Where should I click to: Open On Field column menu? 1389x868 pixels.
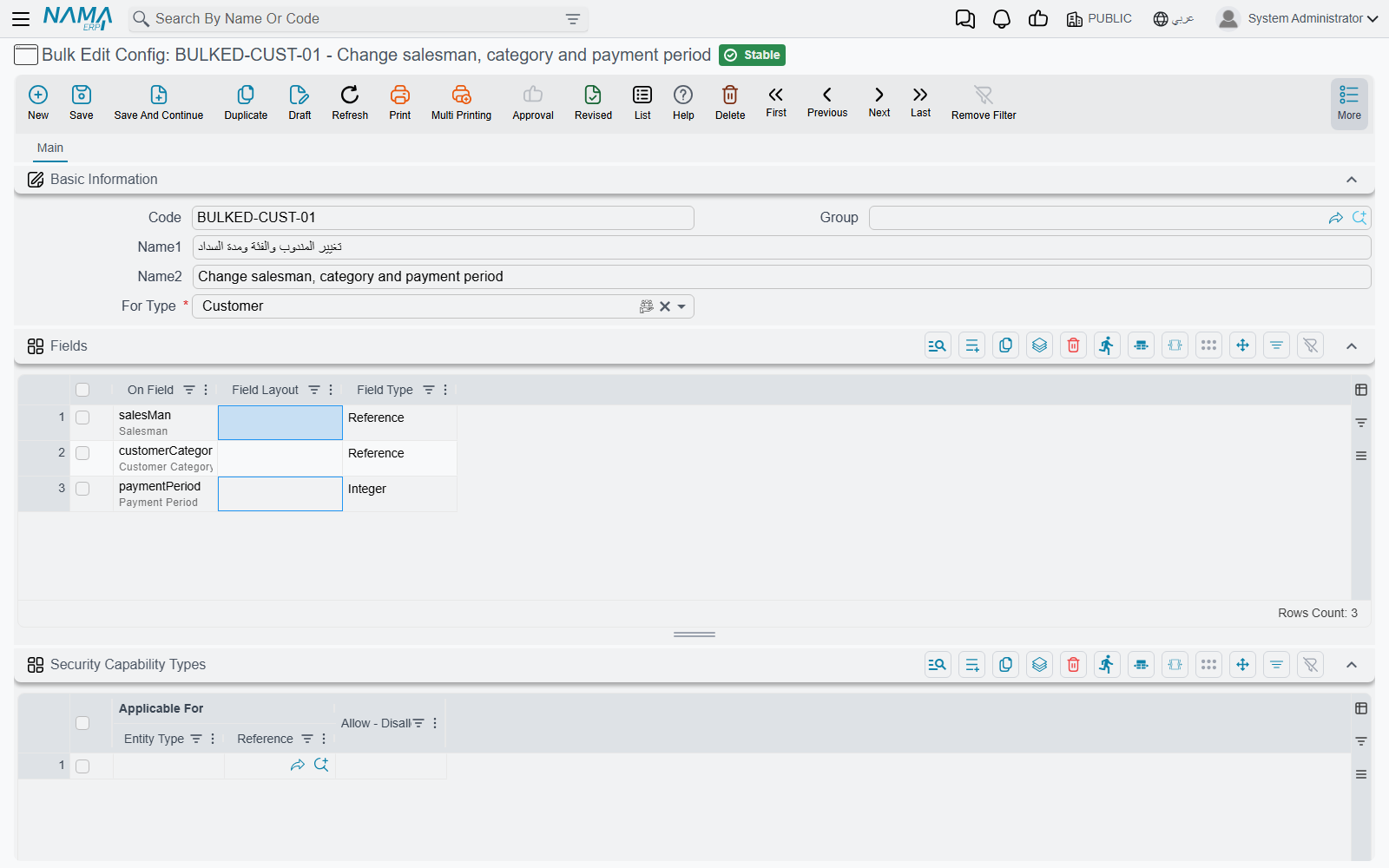pyautogui.click(x=206, y=390)
